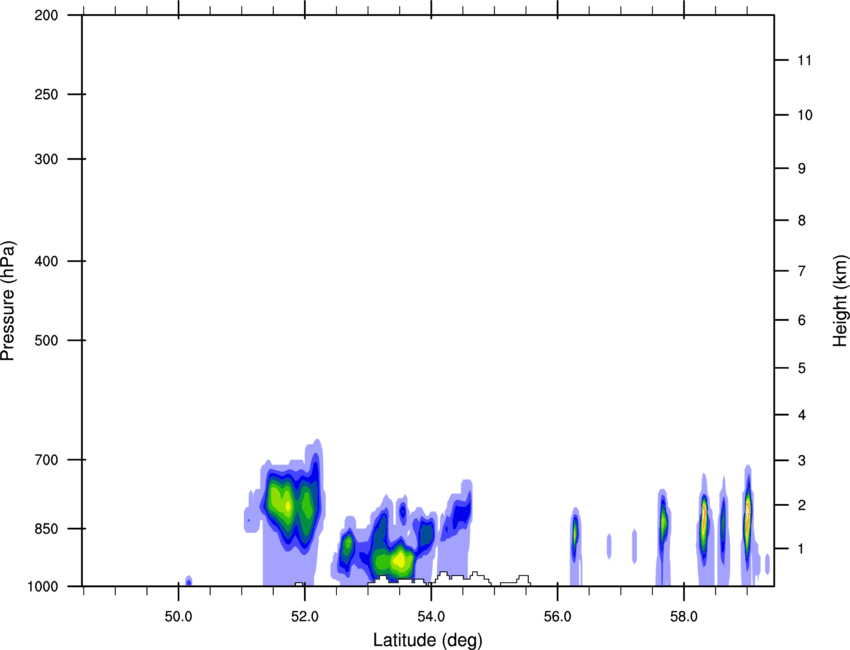Click the small blue spot near latitude 50.2
The width and height of the screenshot is (850, 650).
(x=188, y=581)
